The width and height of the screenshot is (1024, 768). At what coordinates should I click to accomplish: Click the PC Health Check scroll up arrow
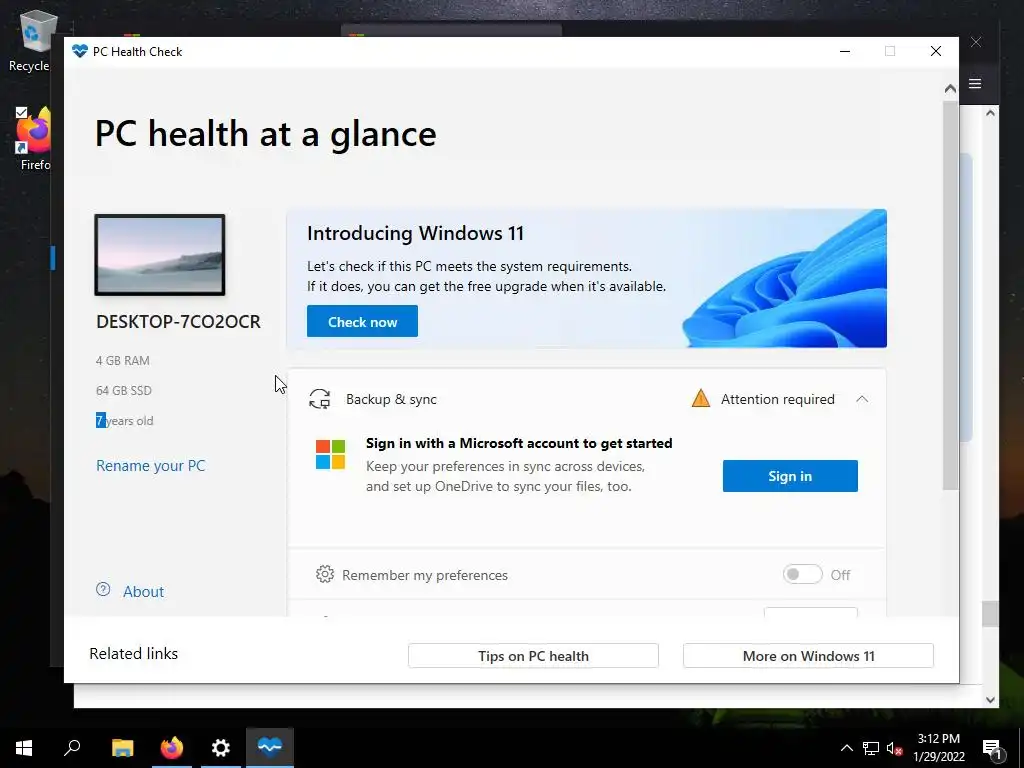point(950,88)
